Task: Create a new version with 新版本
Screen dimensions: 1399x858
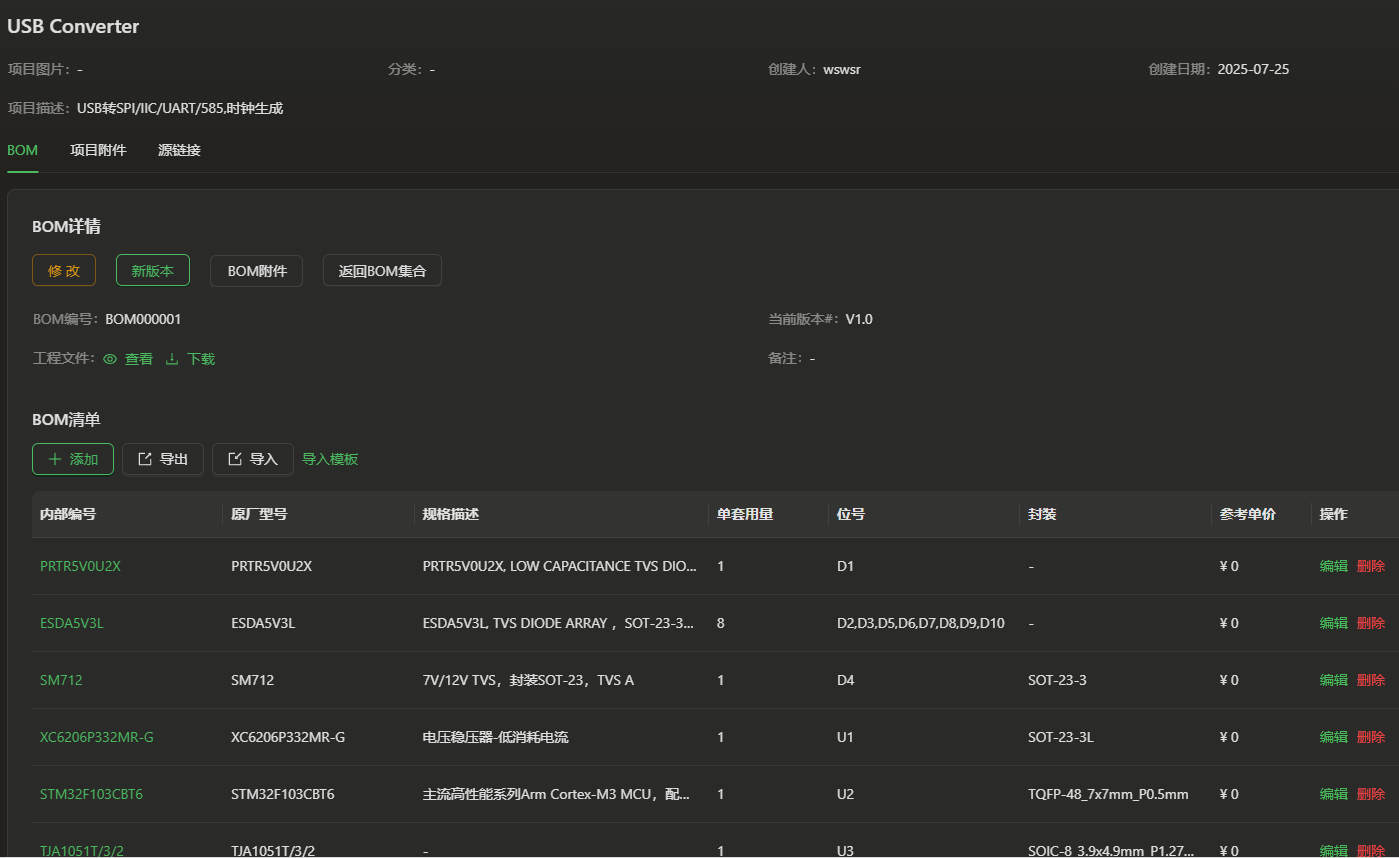Action: (x=152, y=271)
